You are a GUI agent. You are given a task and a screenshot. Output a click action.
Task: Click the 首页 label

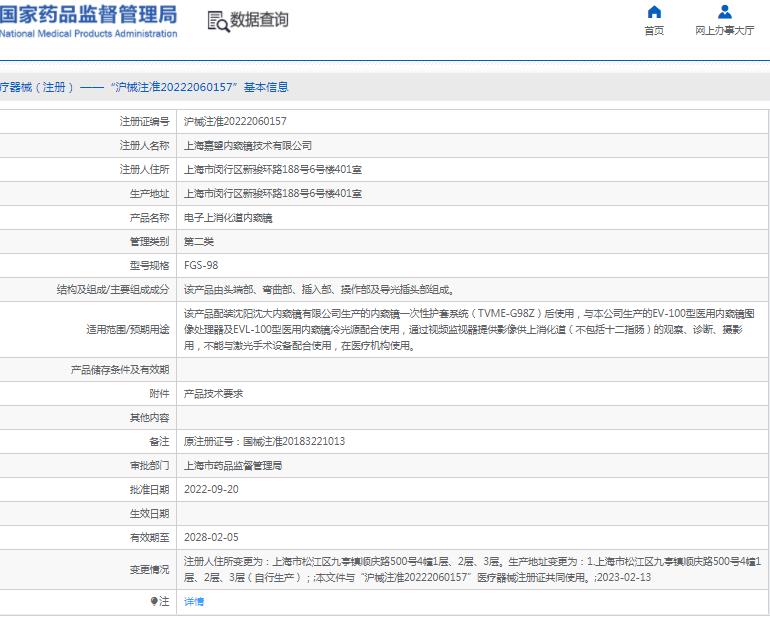(x=654, y=30)
